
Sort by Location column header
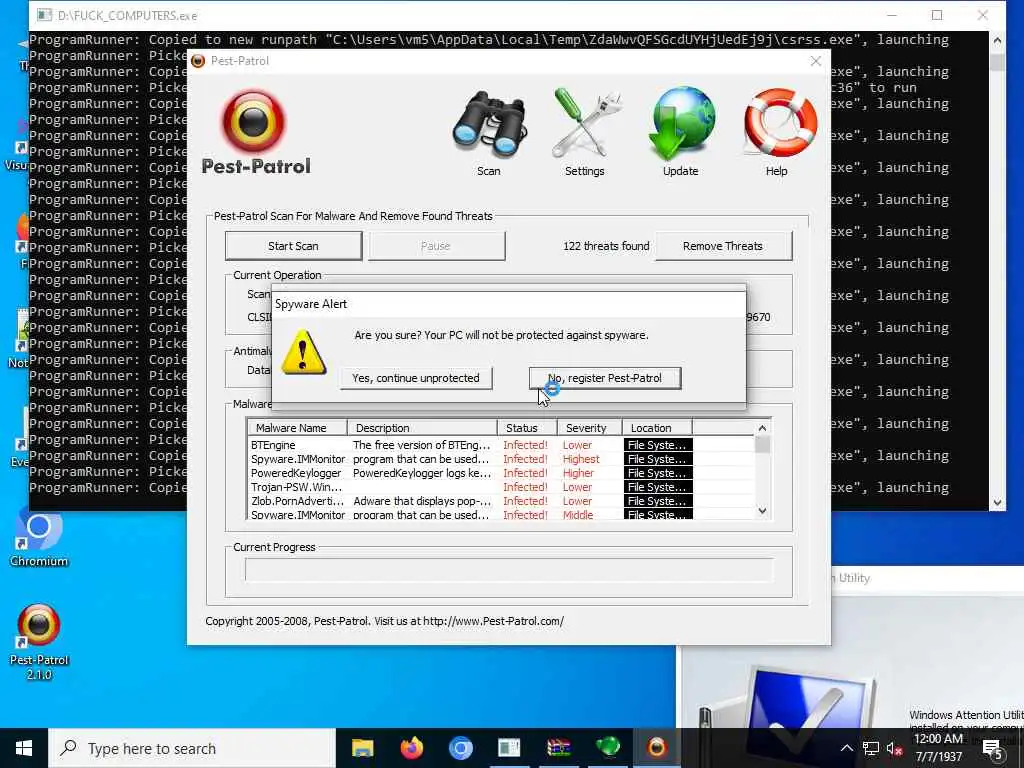[657, 428]
